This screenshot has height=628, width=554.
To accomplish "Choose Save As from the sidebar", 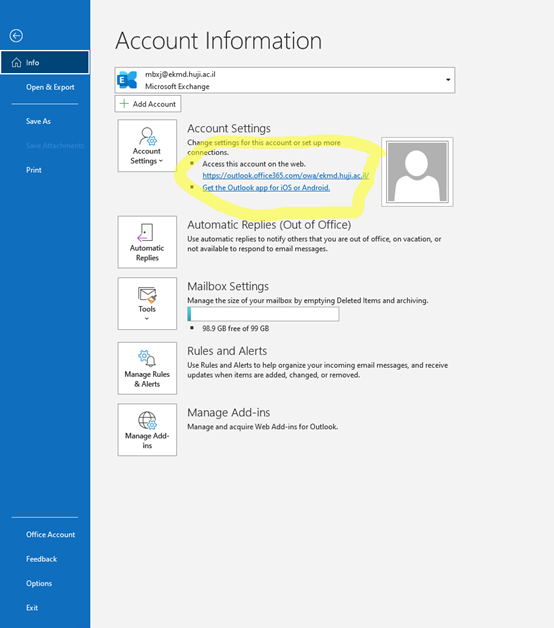I will pyautogui.click(x=38, y=121).
